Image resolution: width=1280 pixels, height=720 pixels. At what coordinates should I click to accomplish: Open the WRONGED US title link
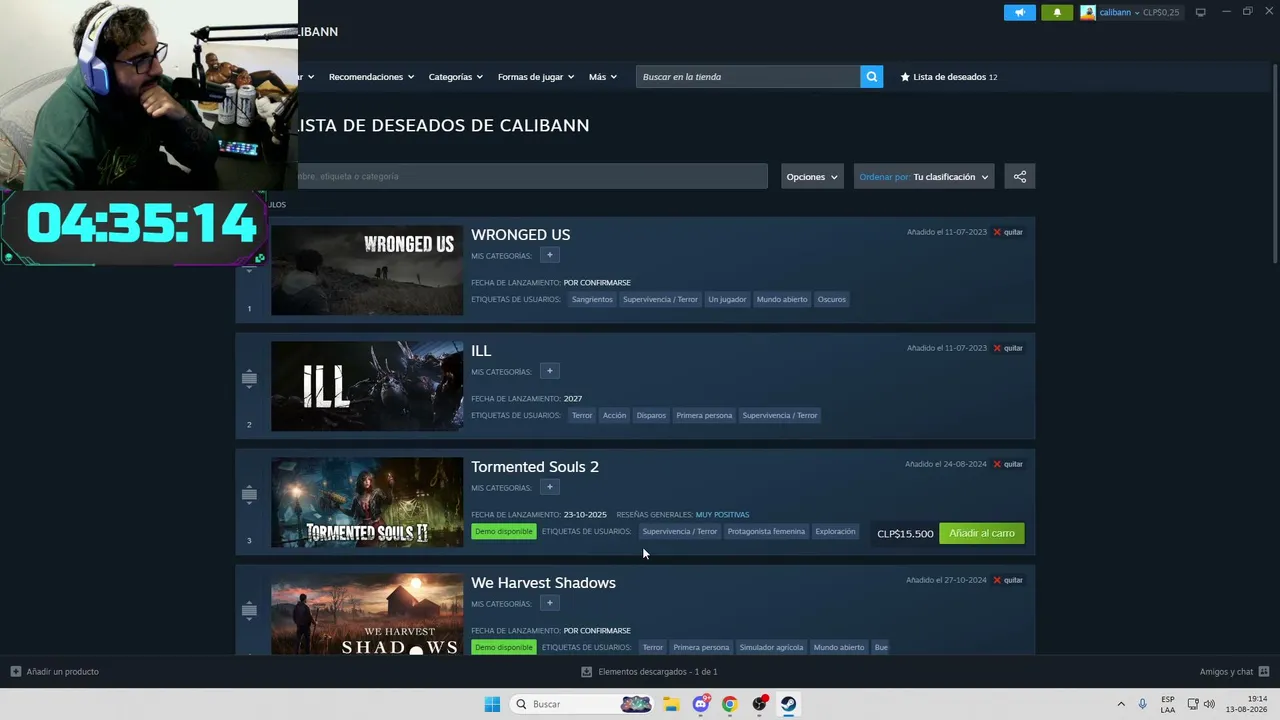(x=521, y=235)
